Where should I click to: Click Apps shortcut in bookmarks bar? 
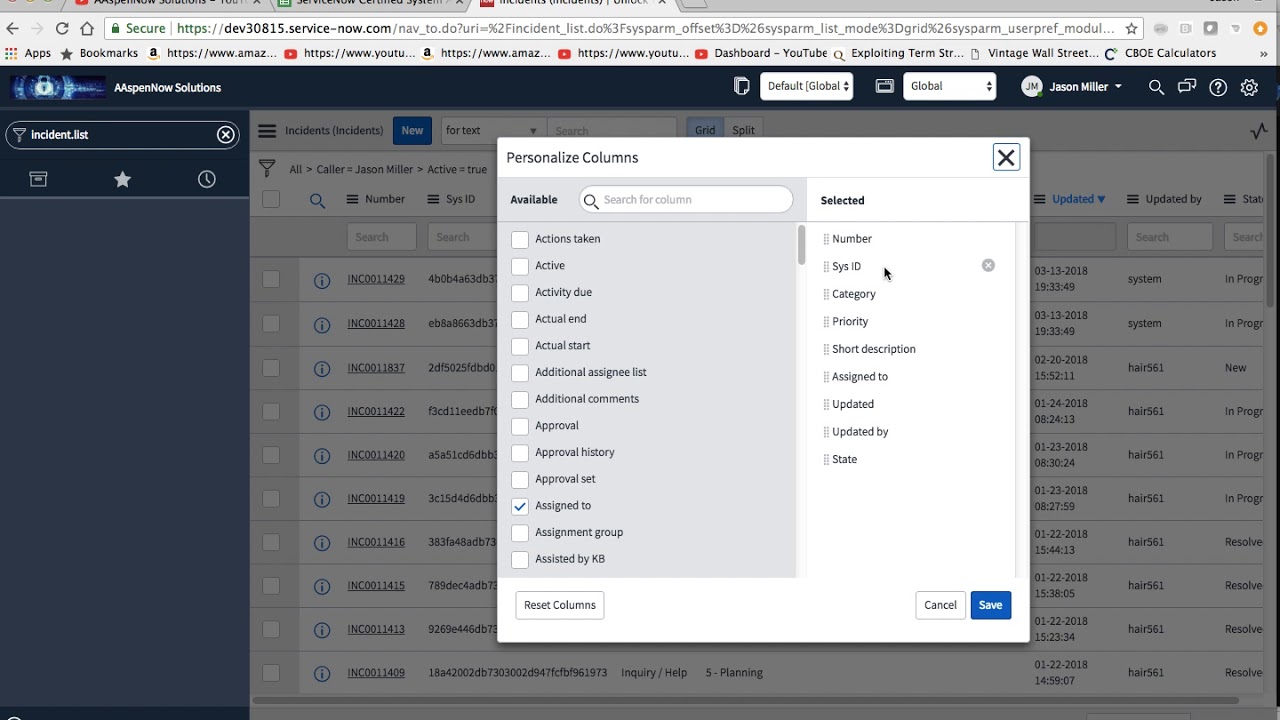28,53
